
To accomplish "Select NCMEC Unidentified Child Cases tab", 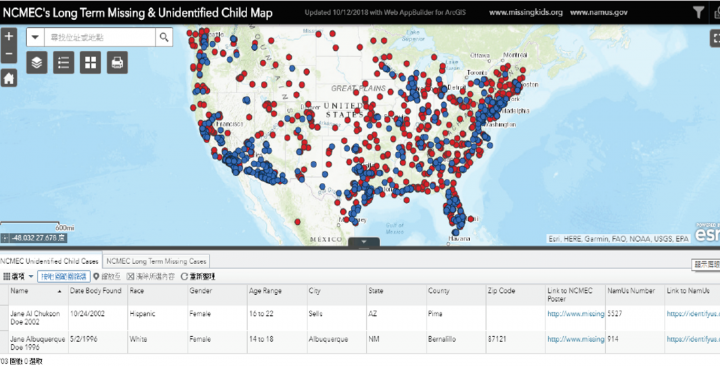I will click(50, 261).
